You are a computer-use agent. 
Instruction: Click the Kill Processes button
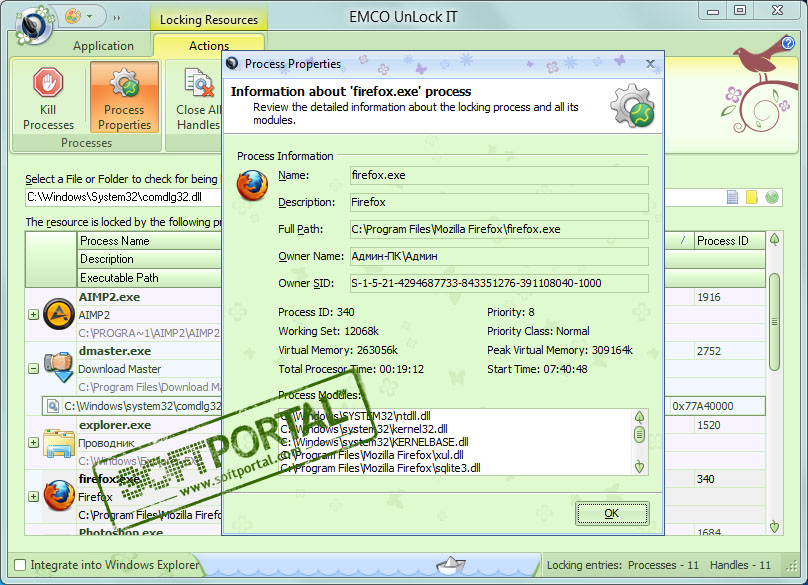click(x=48, y=98)
